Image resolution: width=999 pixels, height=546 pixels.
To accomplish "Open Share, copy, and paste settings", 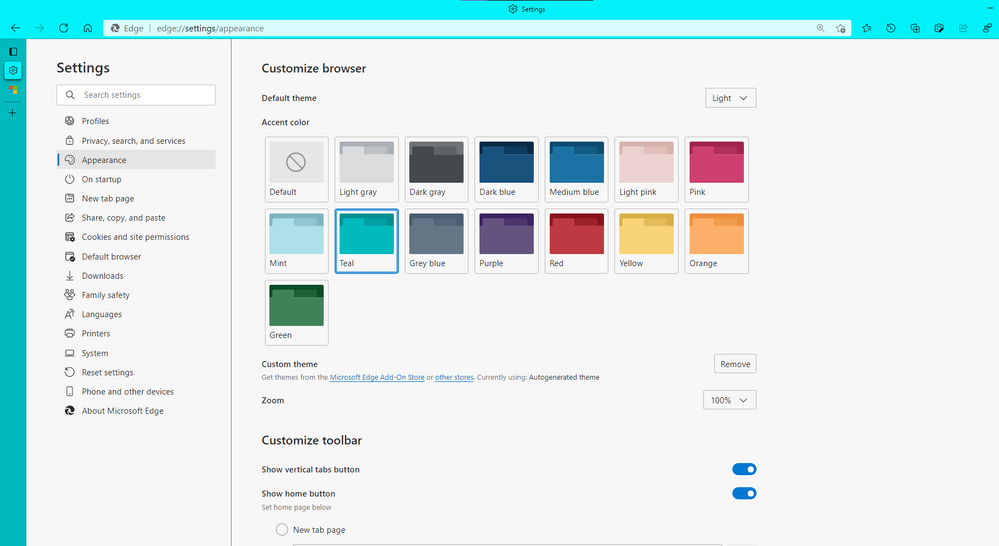I will tap(136, 217).
